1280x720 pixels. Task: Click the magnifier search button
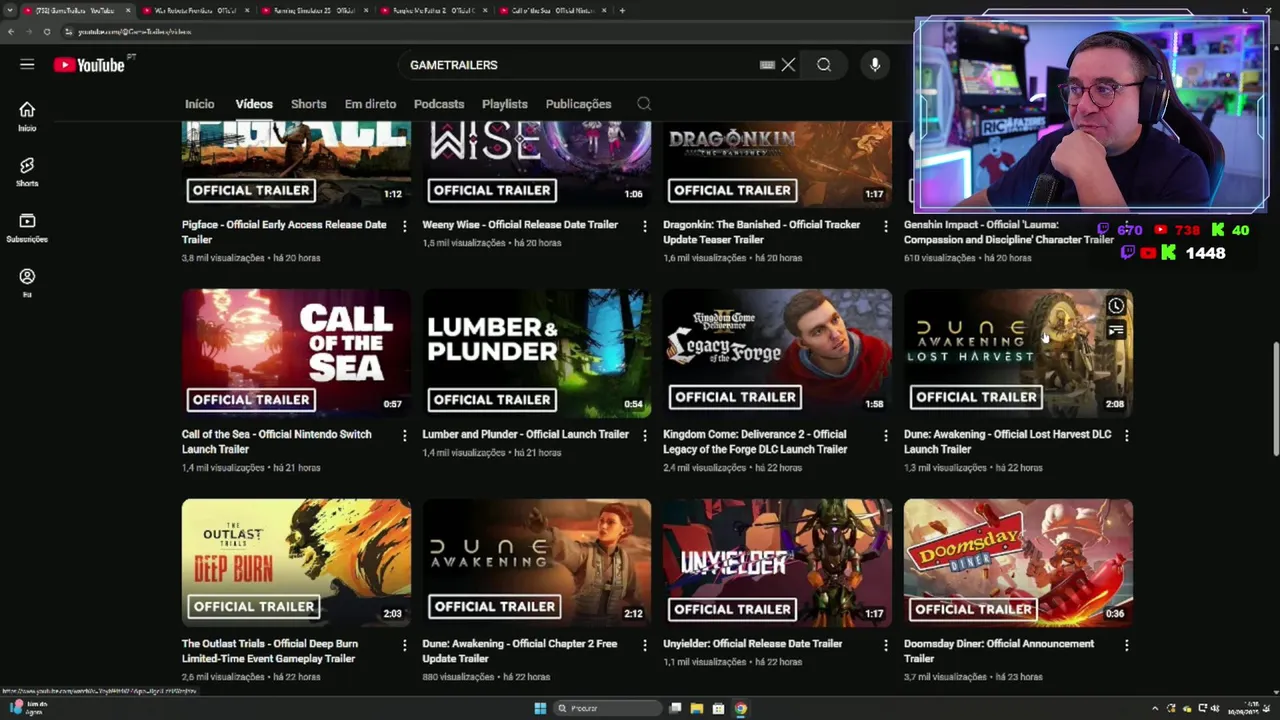[x=824, y=65]
